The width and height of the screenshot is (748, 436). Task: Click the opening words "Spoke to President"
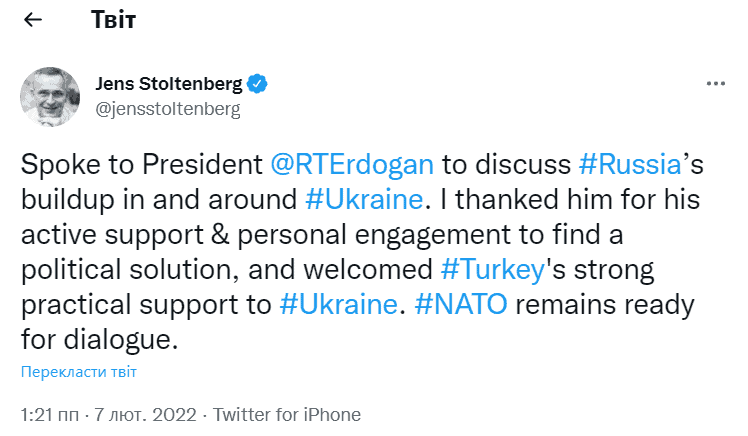pyautogui.click(x=141, y=162)
